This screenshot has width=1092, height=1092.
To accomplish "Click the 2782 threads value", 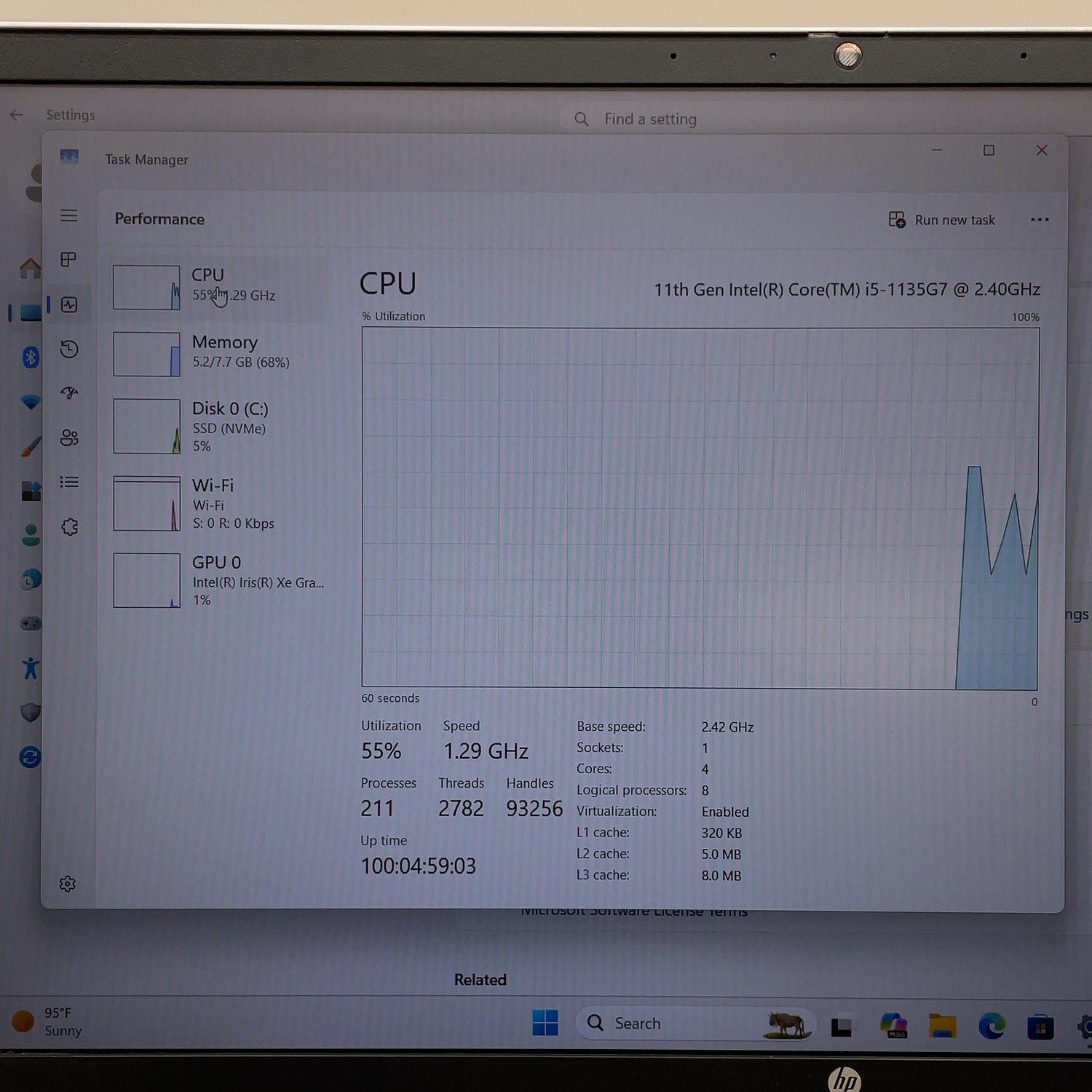I will coord(461,809).
